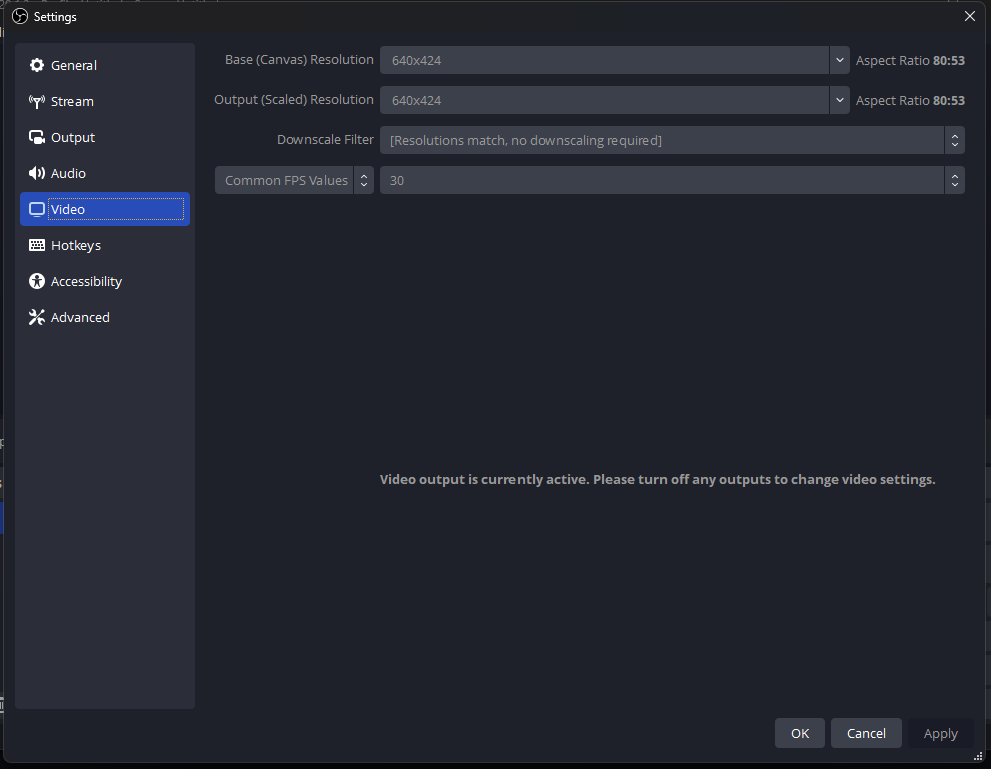This screenshot has height=769, width=991.
Task: Click the Accessibility person icon
Action: click(x=37, y=281)
